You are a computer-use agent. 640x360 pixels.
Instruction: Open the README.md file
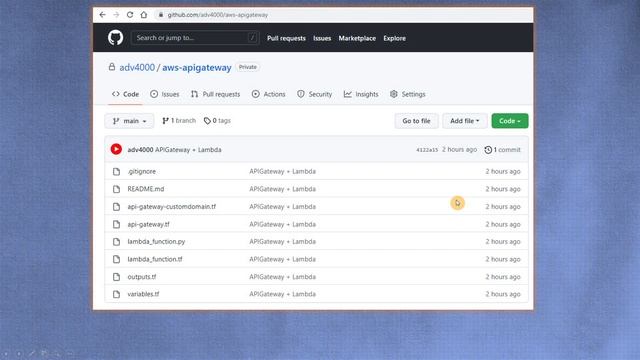point(146,189)
